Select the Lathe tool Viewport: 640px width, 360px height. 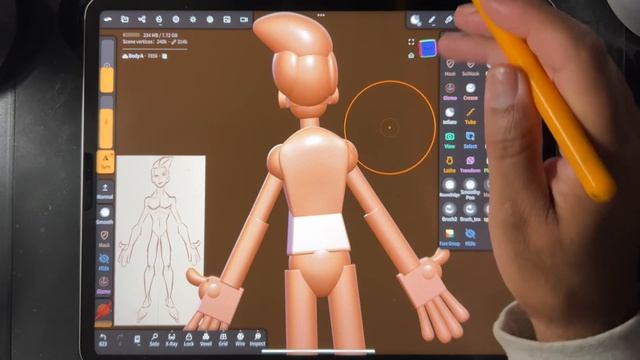[x=450, y=164]
